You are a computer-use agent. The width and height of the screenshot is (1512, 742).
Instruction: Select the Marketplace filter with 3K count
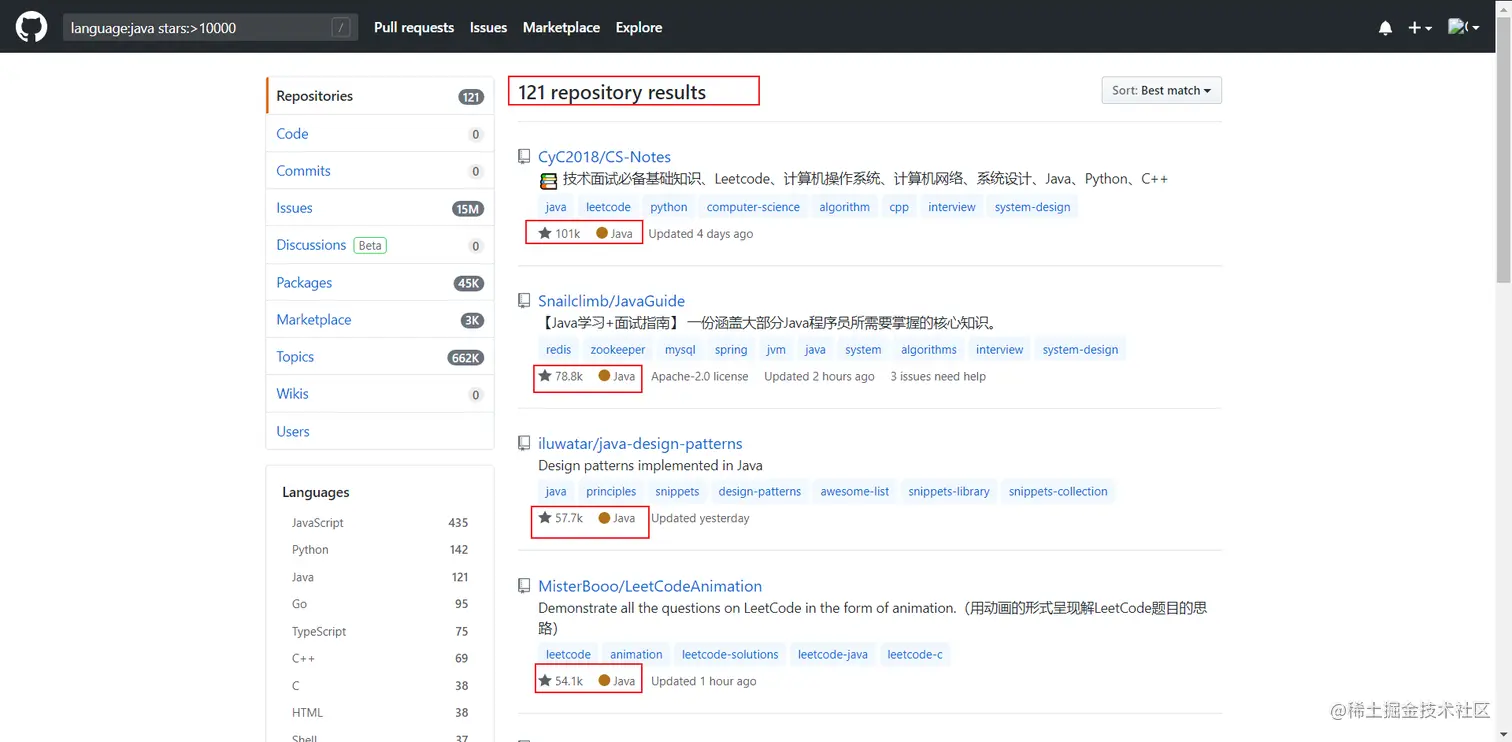pos(380,320)
